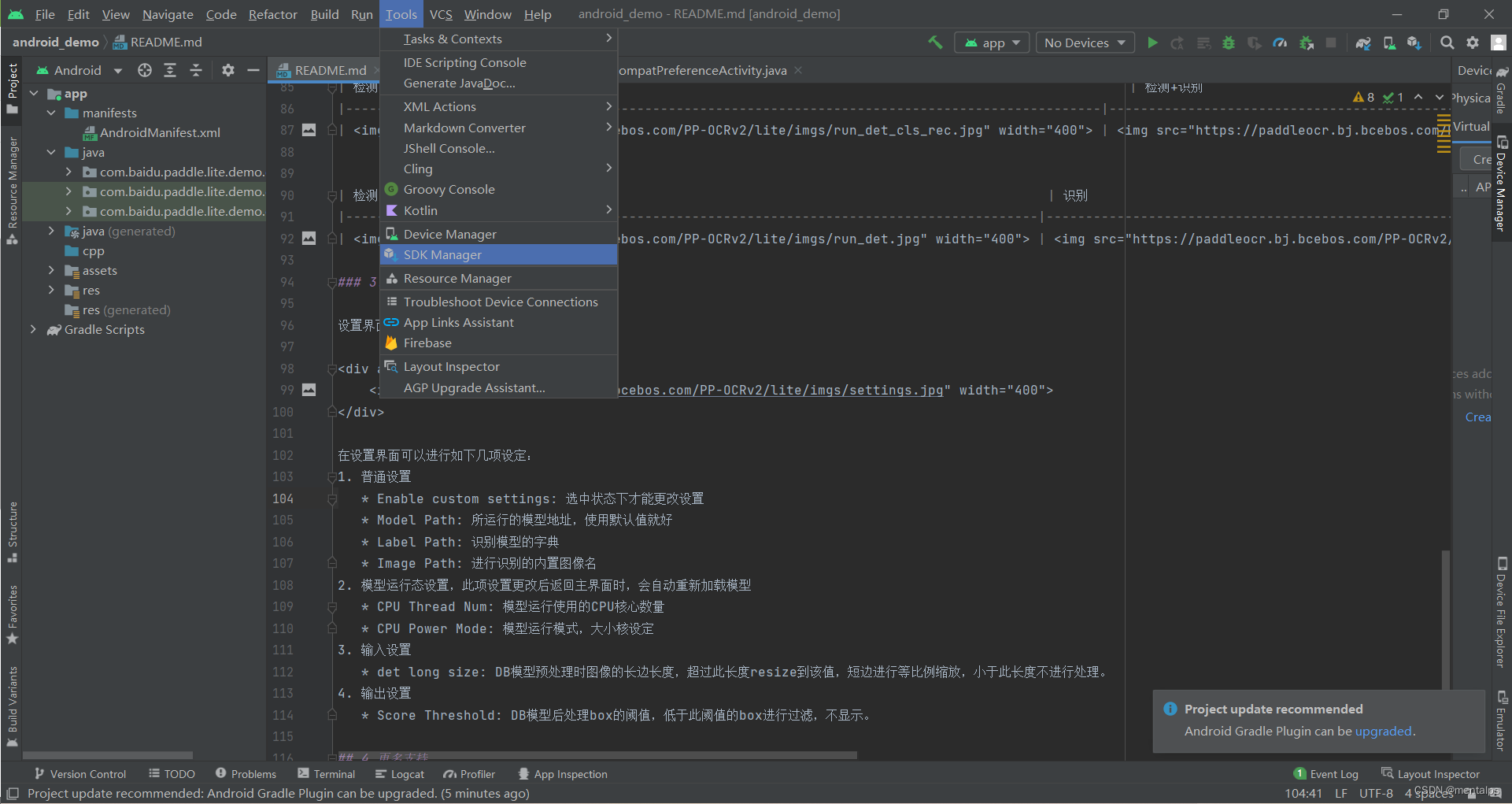Open the Resource Manager side tab

point(12,190)
